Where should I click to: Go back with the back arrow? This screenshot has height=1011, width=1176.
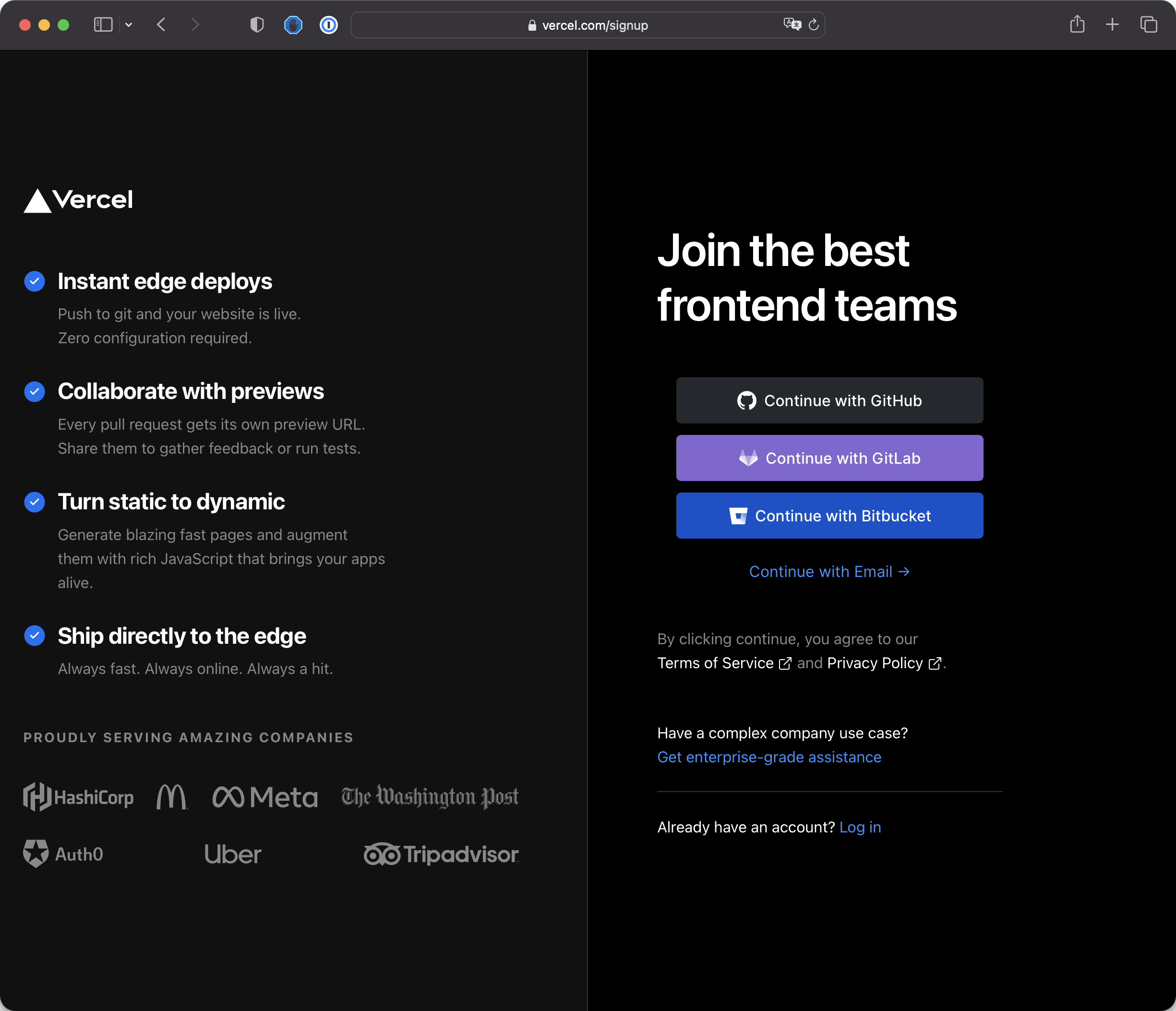point(161,25)
